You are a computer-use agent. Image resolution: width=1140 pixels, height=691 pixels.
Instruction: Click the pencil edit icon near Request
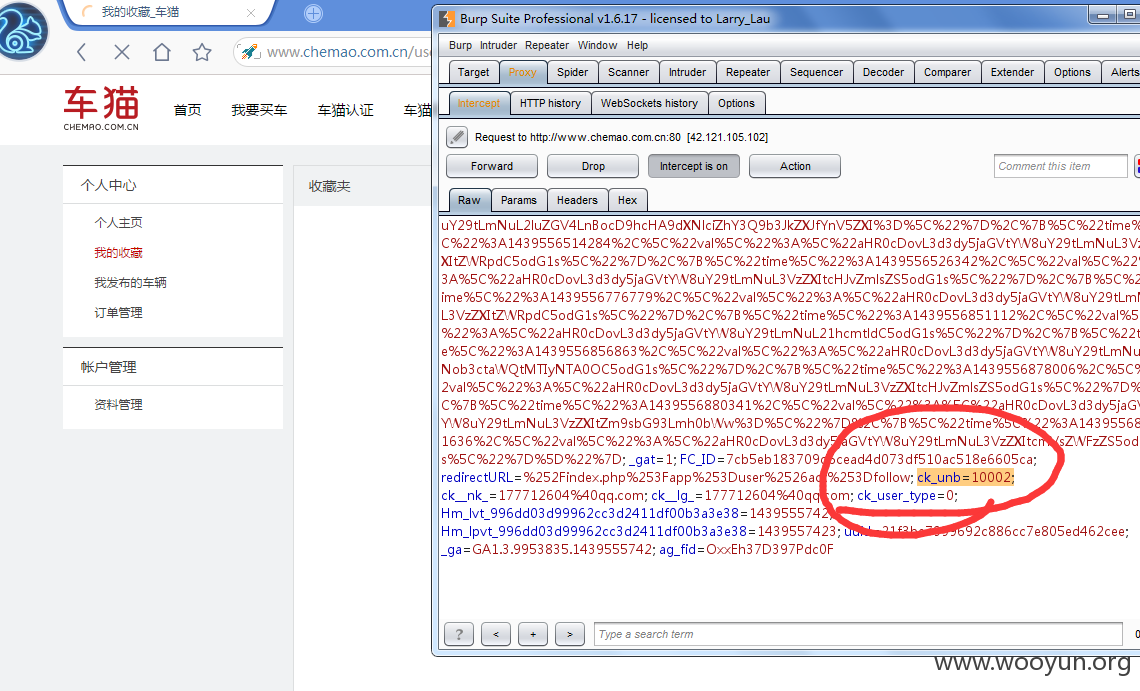point(457,137)
